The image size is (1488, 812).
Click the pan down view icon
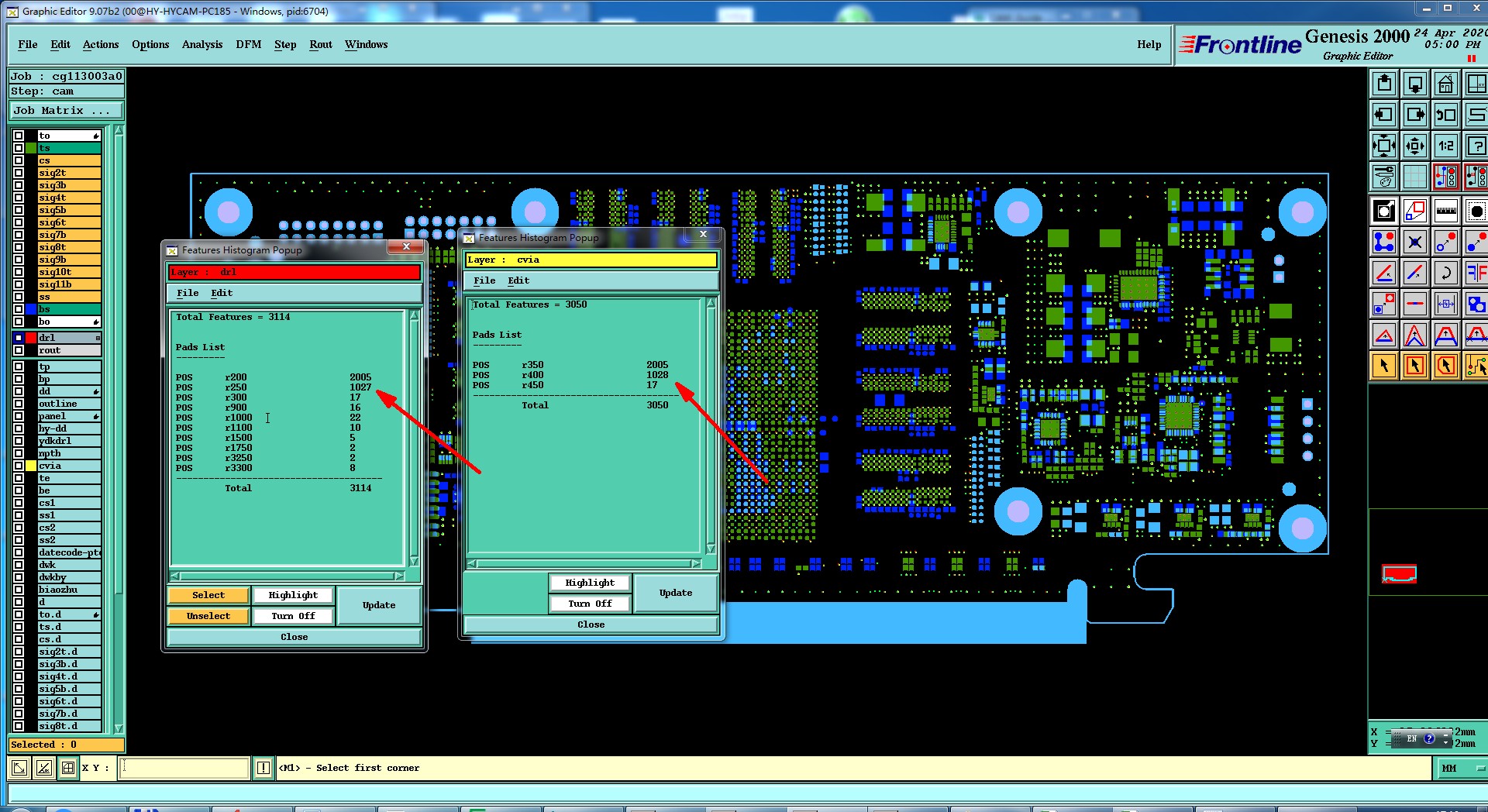click(1415, 84)
